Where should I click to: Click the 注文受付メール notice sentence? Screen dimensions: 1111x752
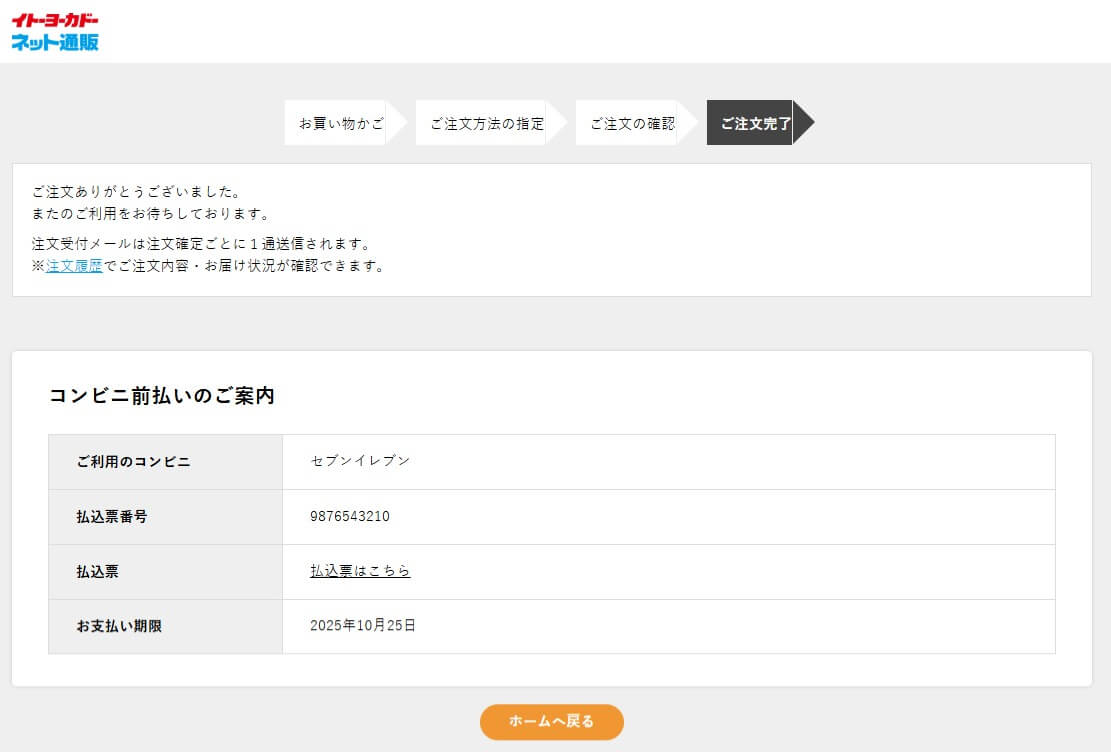201,244
